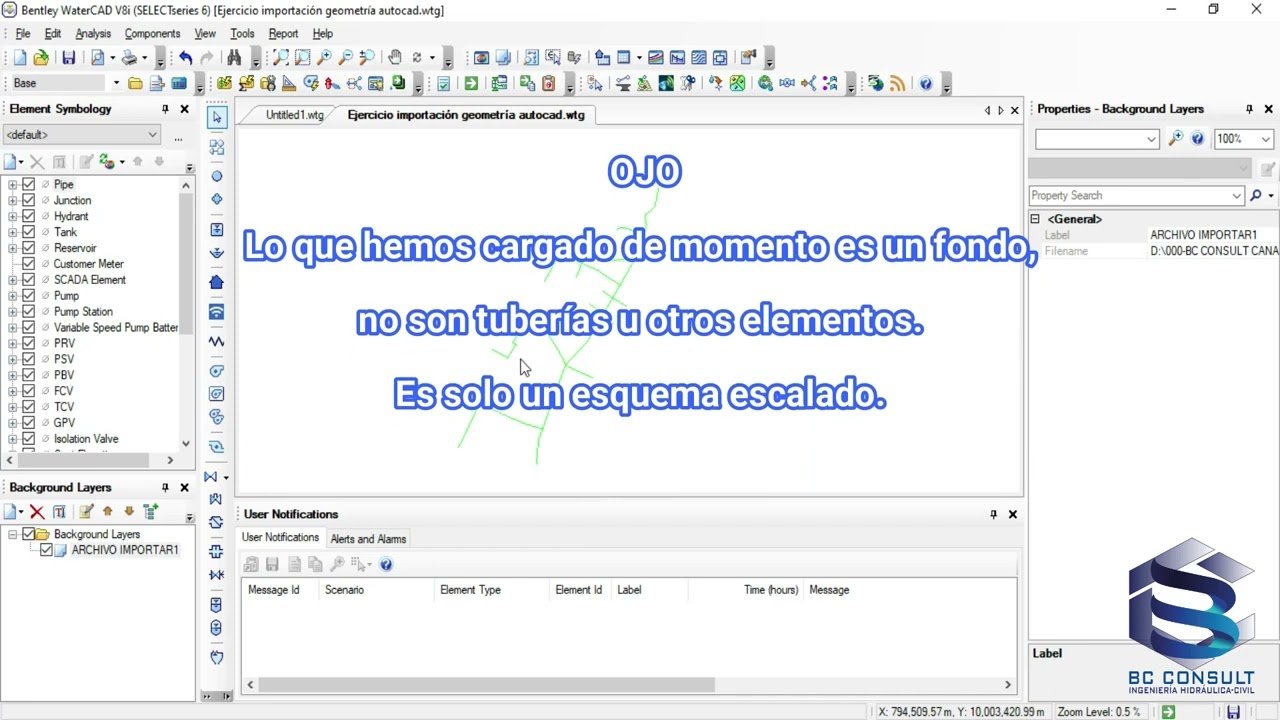
Task: Toggle the Tank symbology checkbox
Action: [29, 232]
